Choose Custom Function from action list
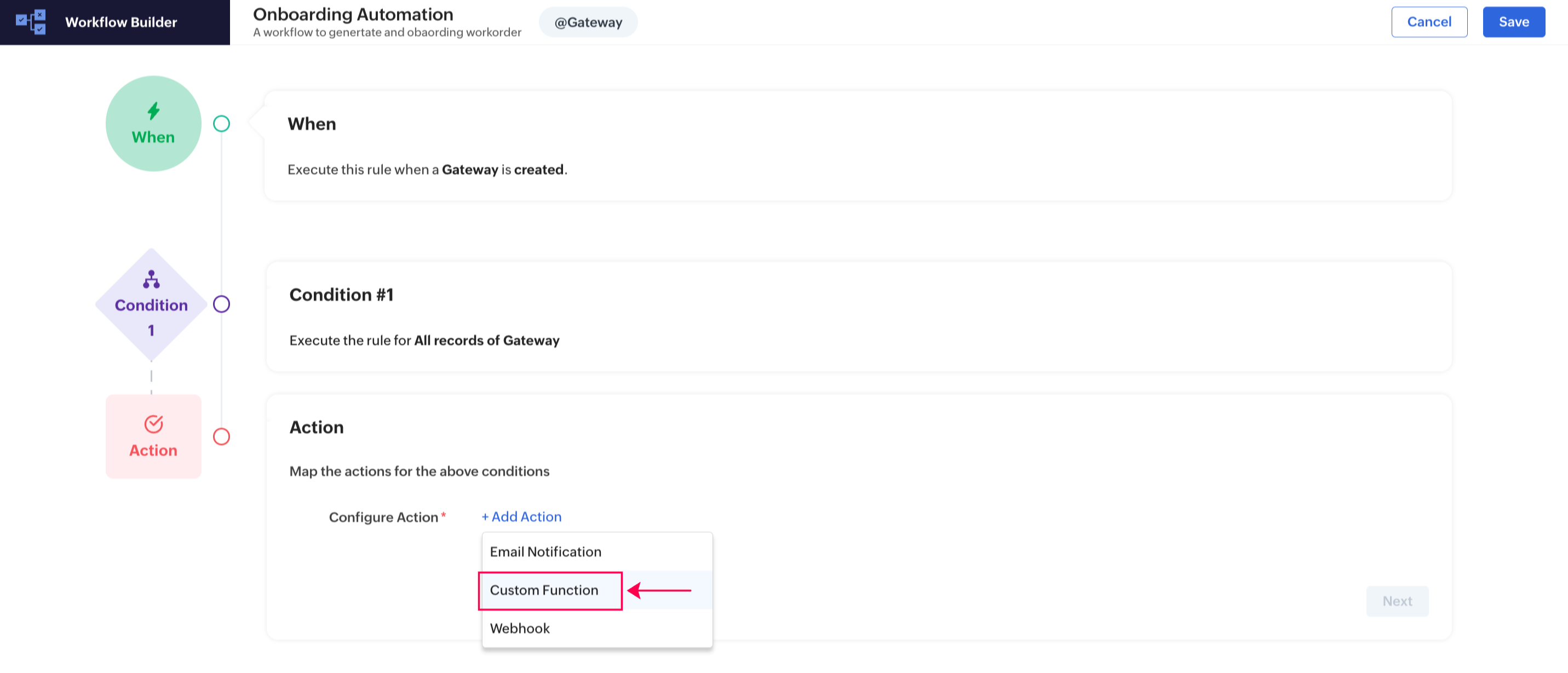 click(x=544, y=590)
